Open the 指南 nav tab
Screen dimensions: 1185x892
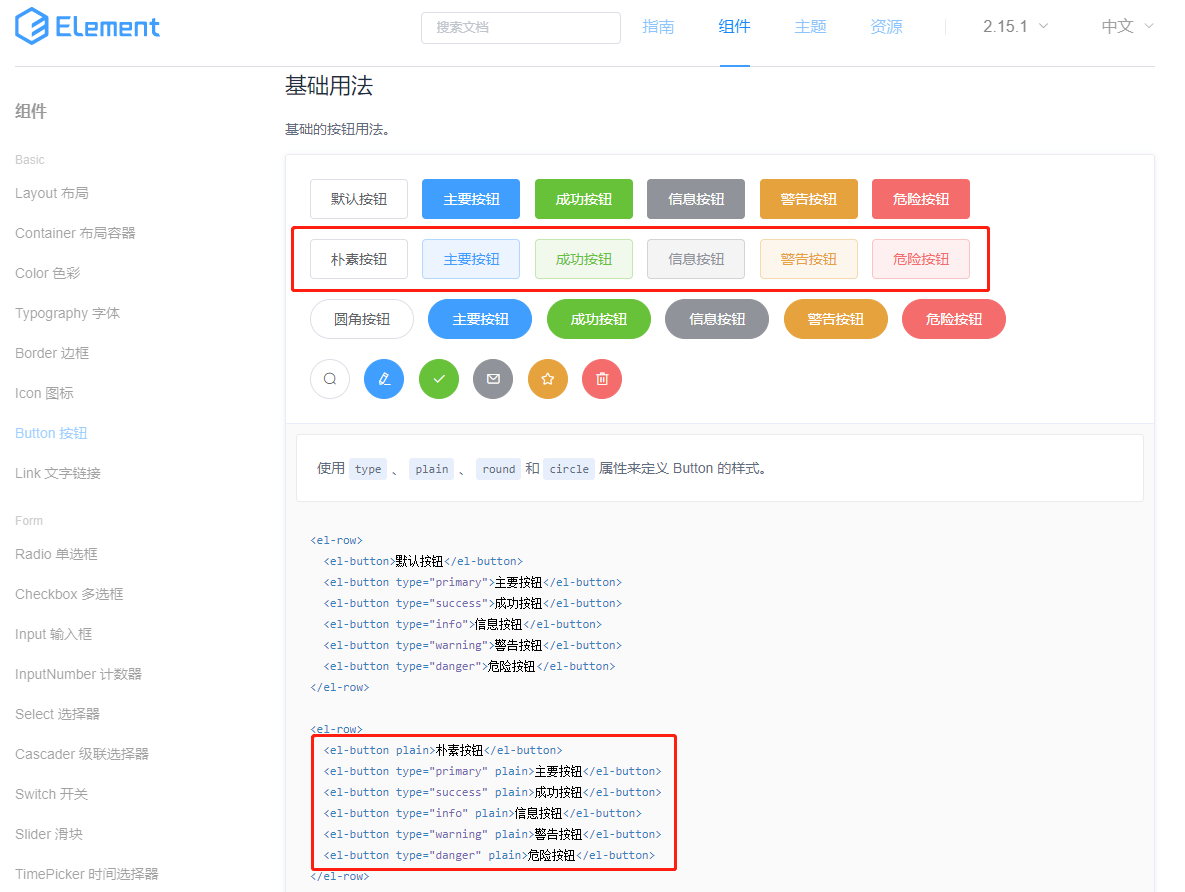[x=658, y=26]
